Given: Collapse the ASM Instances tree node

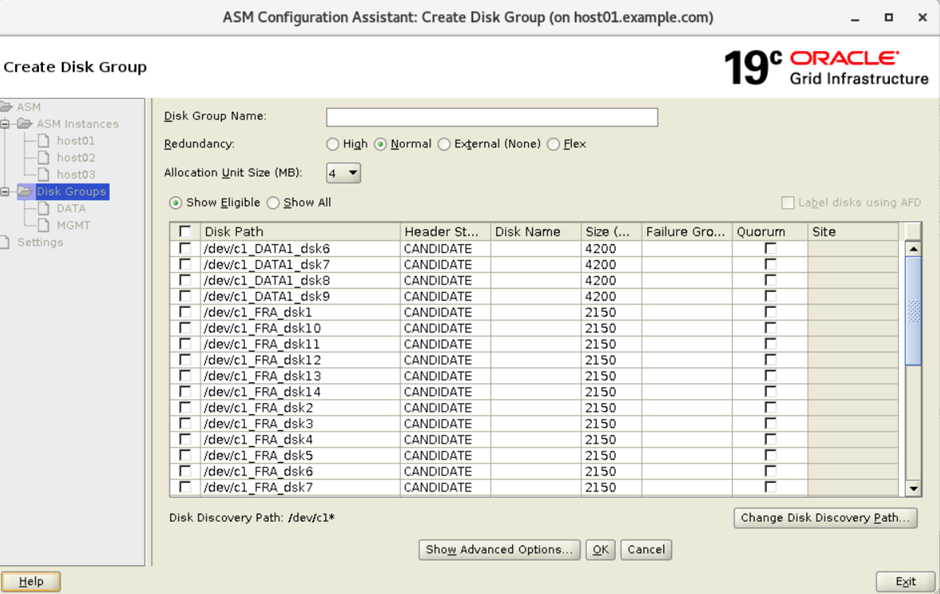Looking at the screenshot, I should click(x=5, y=124).
